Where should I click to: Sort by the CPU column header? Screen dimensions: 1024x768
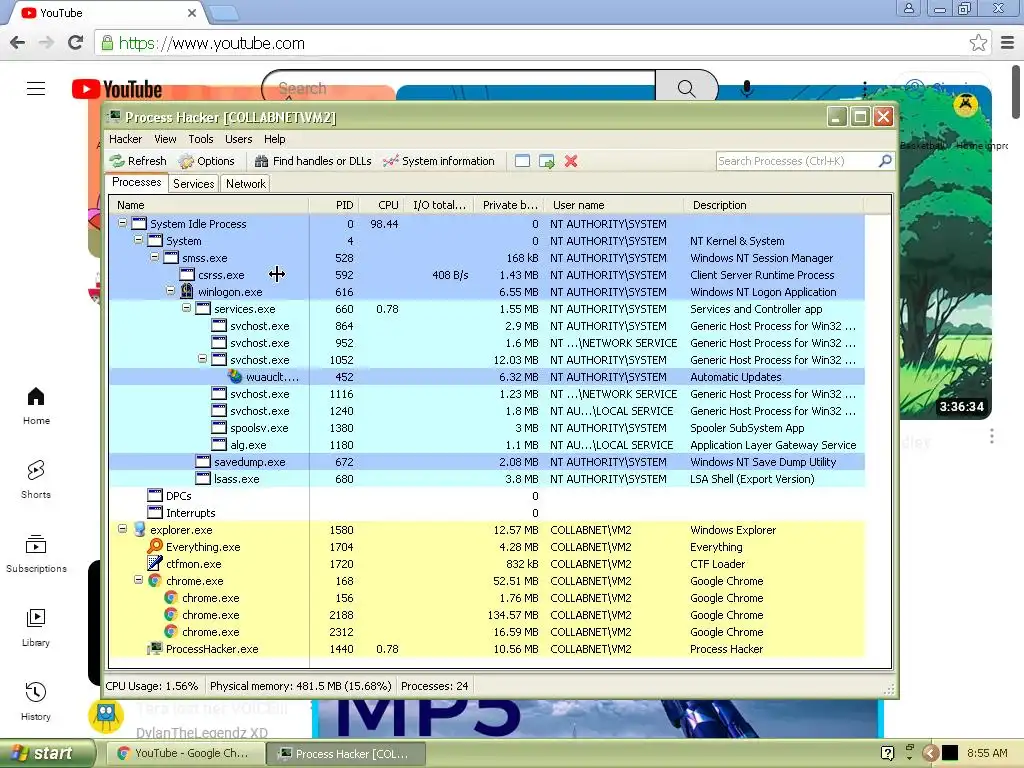pyautogui.click(x=381, y=205)
